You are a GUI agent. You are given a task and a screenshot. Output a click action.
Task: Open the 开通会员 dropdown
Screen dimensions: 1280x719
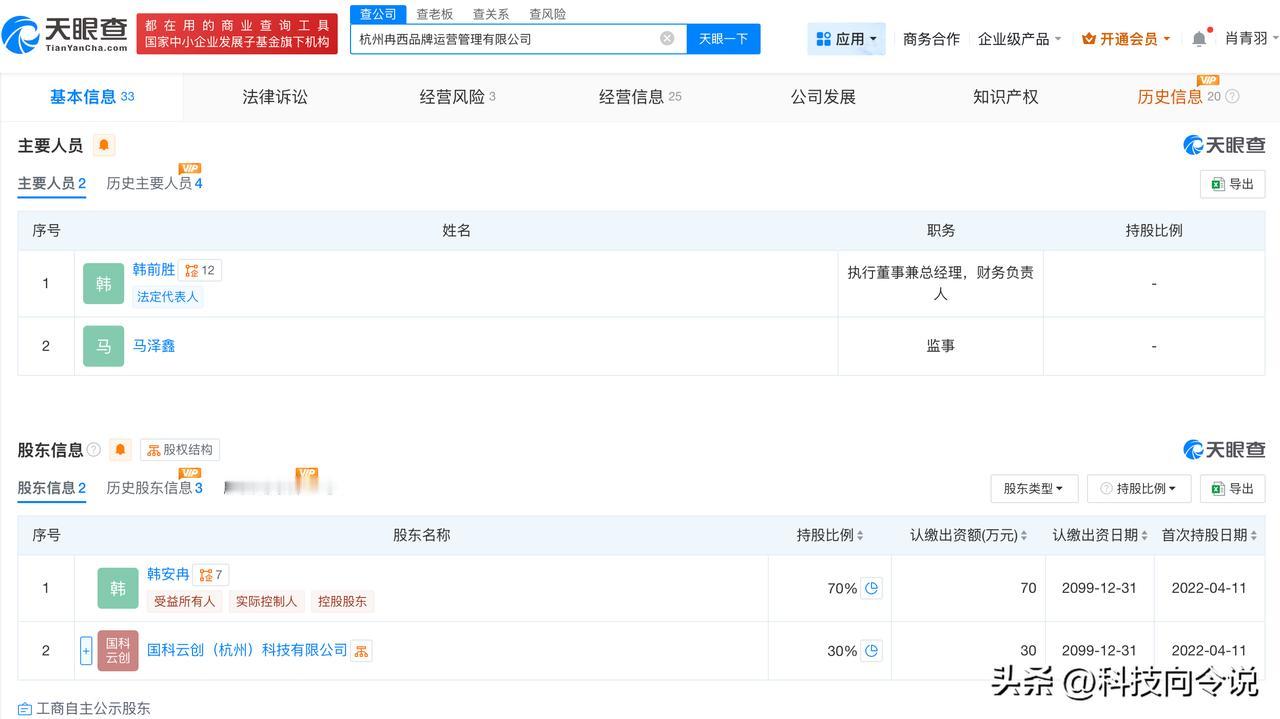point(1126,39)
